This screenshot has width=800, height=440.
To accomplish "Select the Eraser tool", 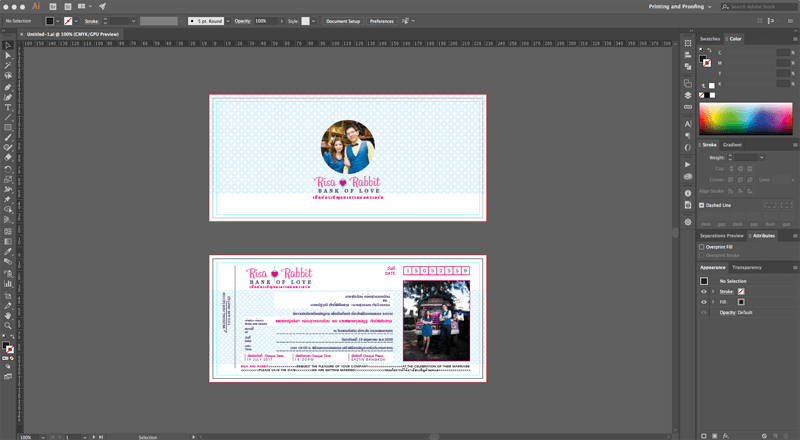I will pos(8,157).
